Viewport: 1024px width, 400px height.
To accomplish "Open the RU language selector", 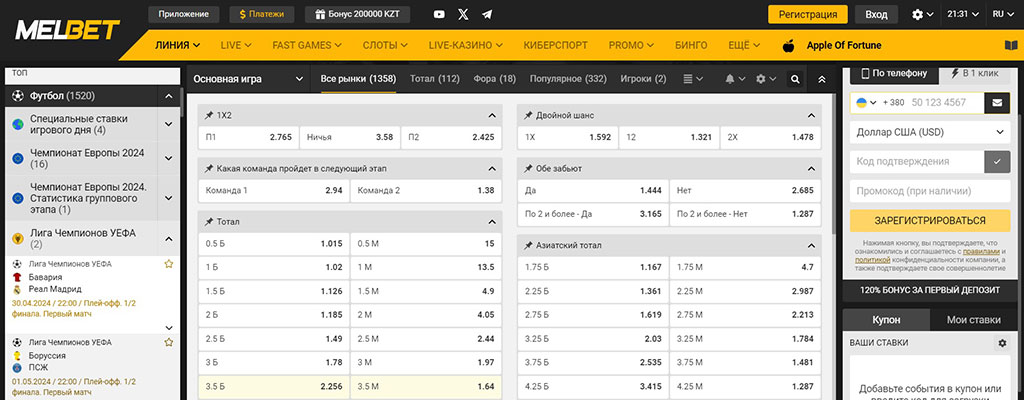I will (1003, 14).
